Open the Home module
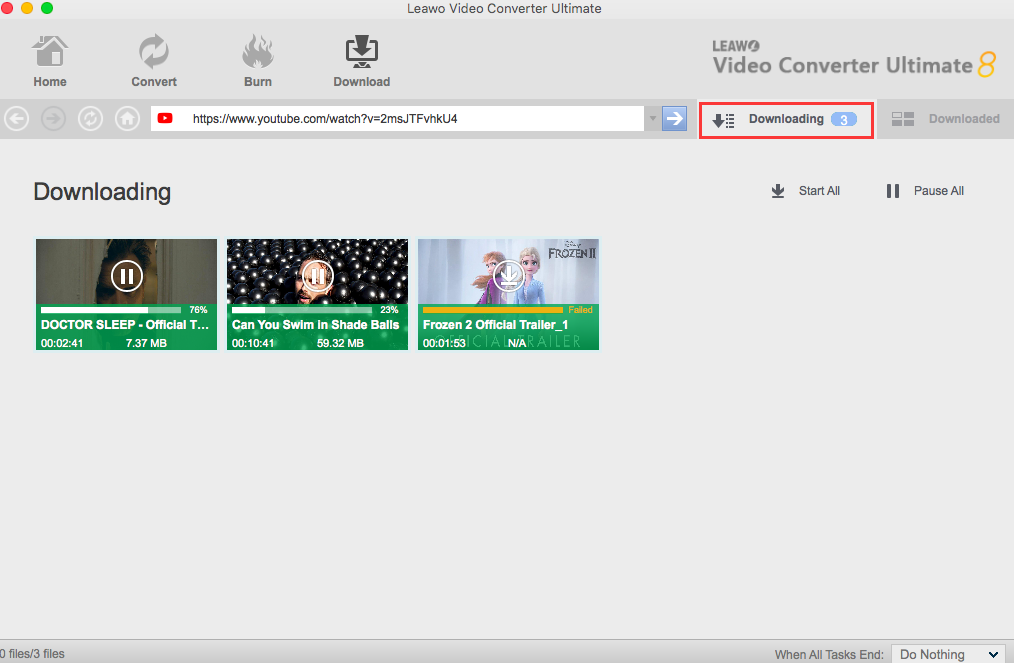 [x=50, y=61]
